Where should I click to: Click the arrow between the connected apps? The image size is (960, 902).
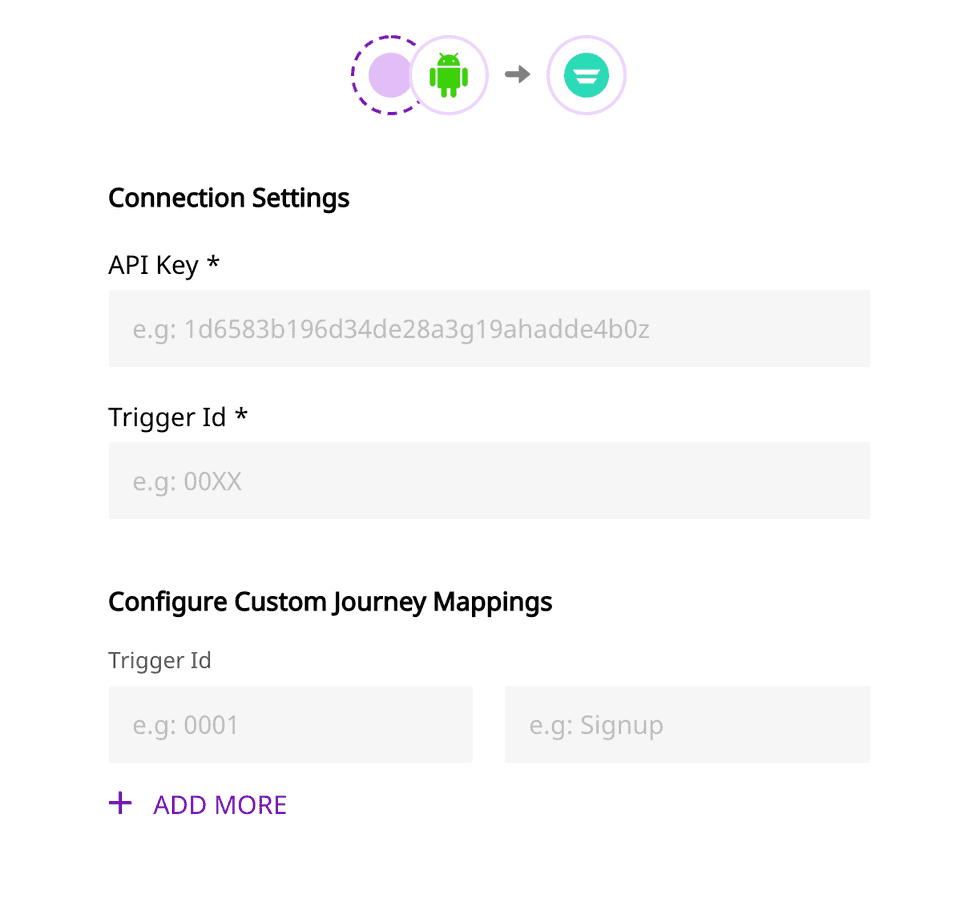click(518, 75)
